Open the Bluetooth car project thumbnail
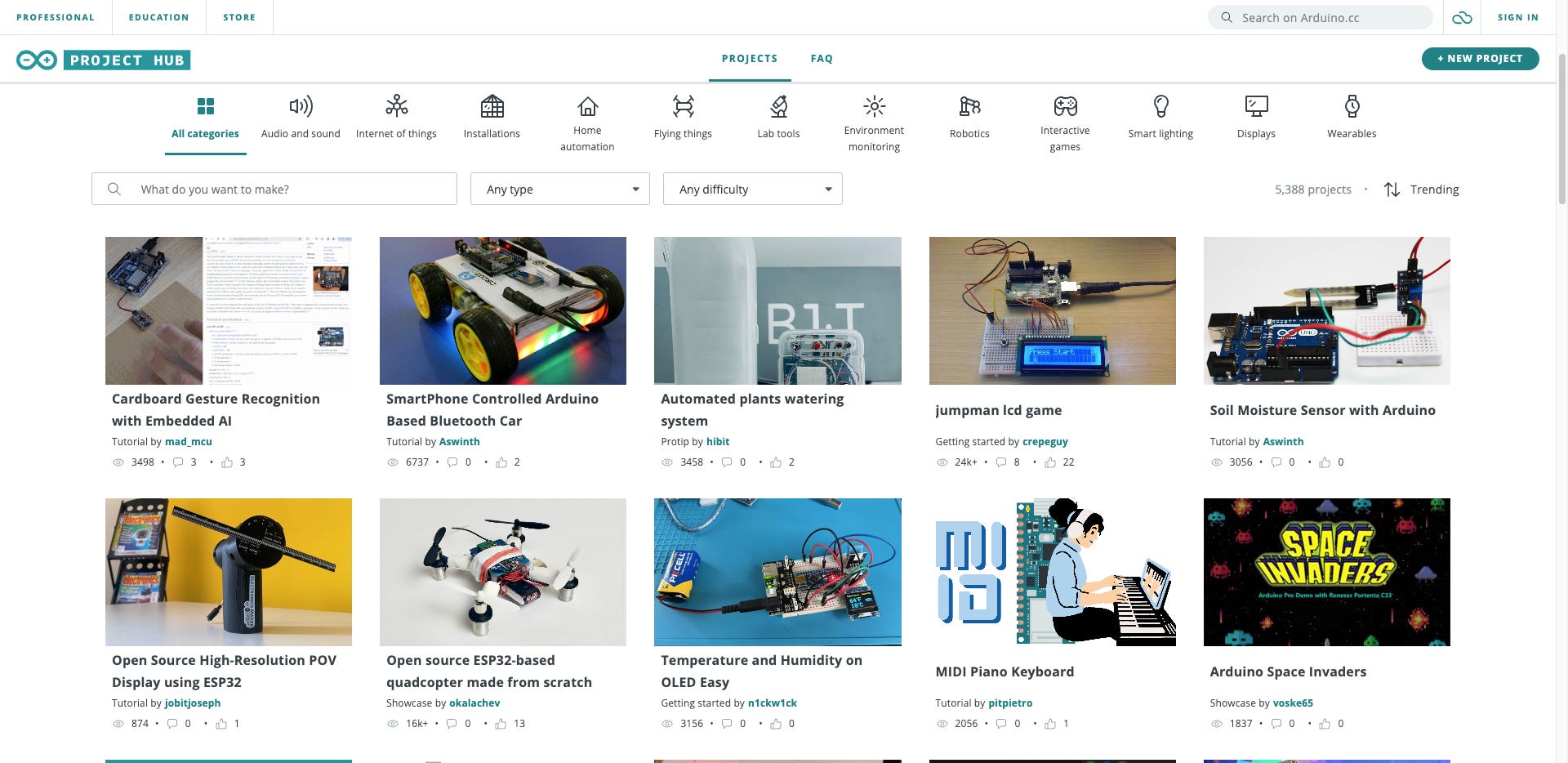Image resolution: width=1568 pixels, height=763 pixels. pos(503,310)
